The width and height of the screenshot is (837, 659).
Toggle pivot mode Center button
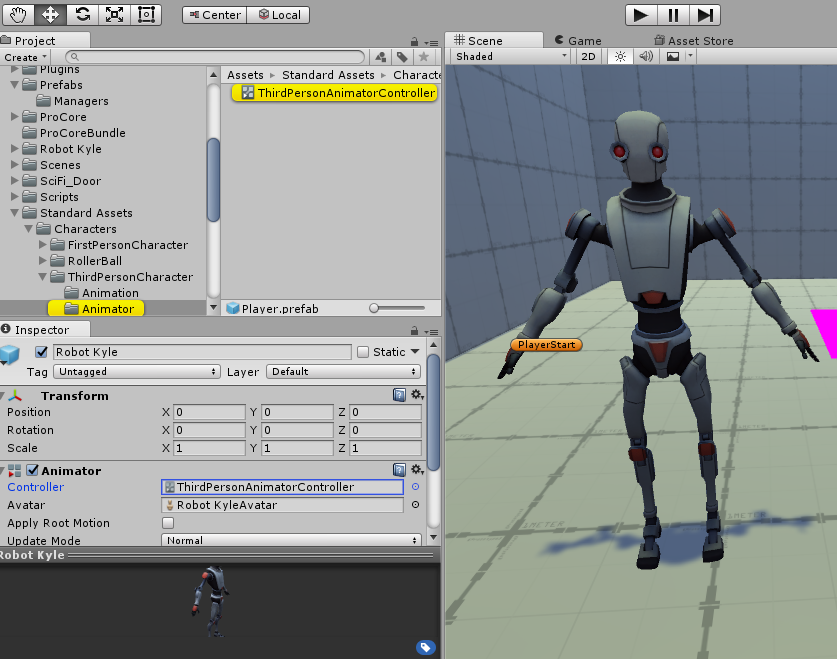(215, 15)
